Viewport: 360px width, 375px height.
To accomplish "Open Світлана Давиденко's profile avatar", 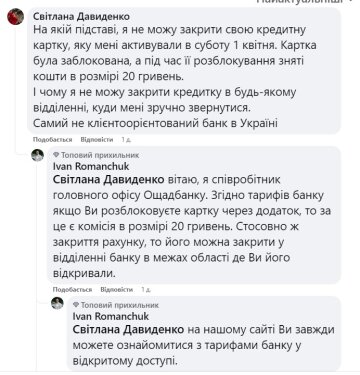I will pos(16,17).
